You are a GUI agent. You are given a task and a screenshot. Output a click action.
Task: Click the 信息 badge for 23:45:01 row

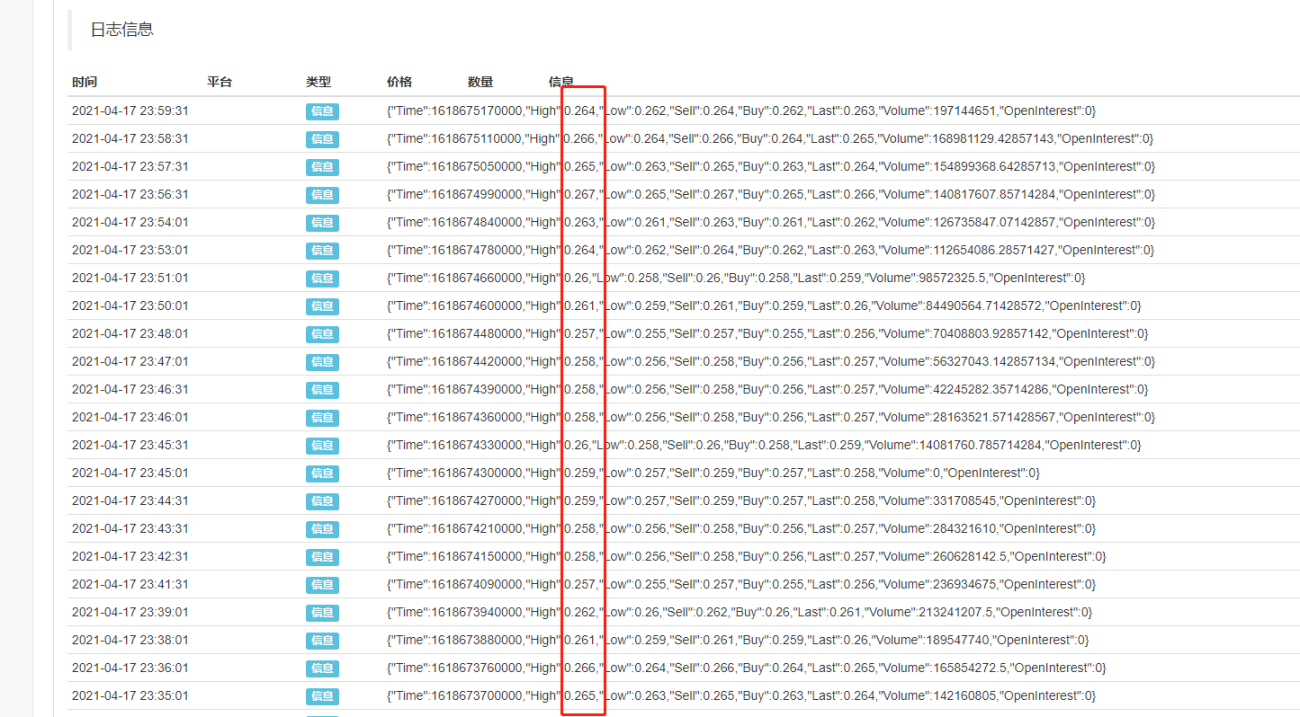322,473
